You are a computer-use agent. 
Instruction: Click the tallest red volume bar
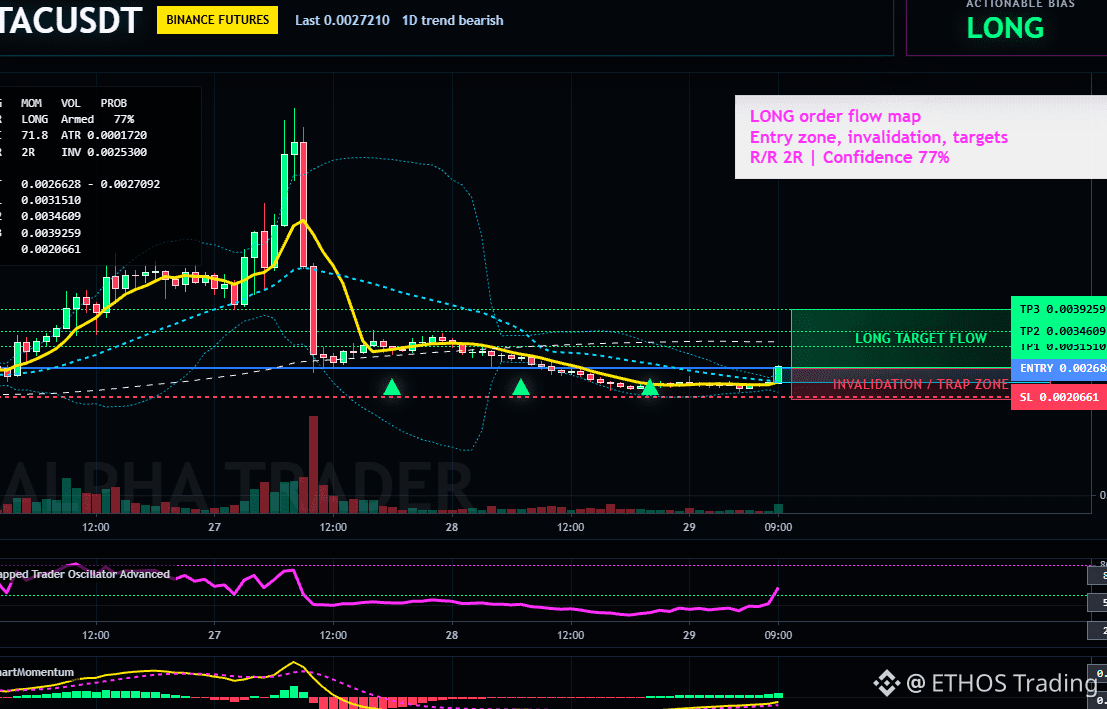tap(312, 465)
